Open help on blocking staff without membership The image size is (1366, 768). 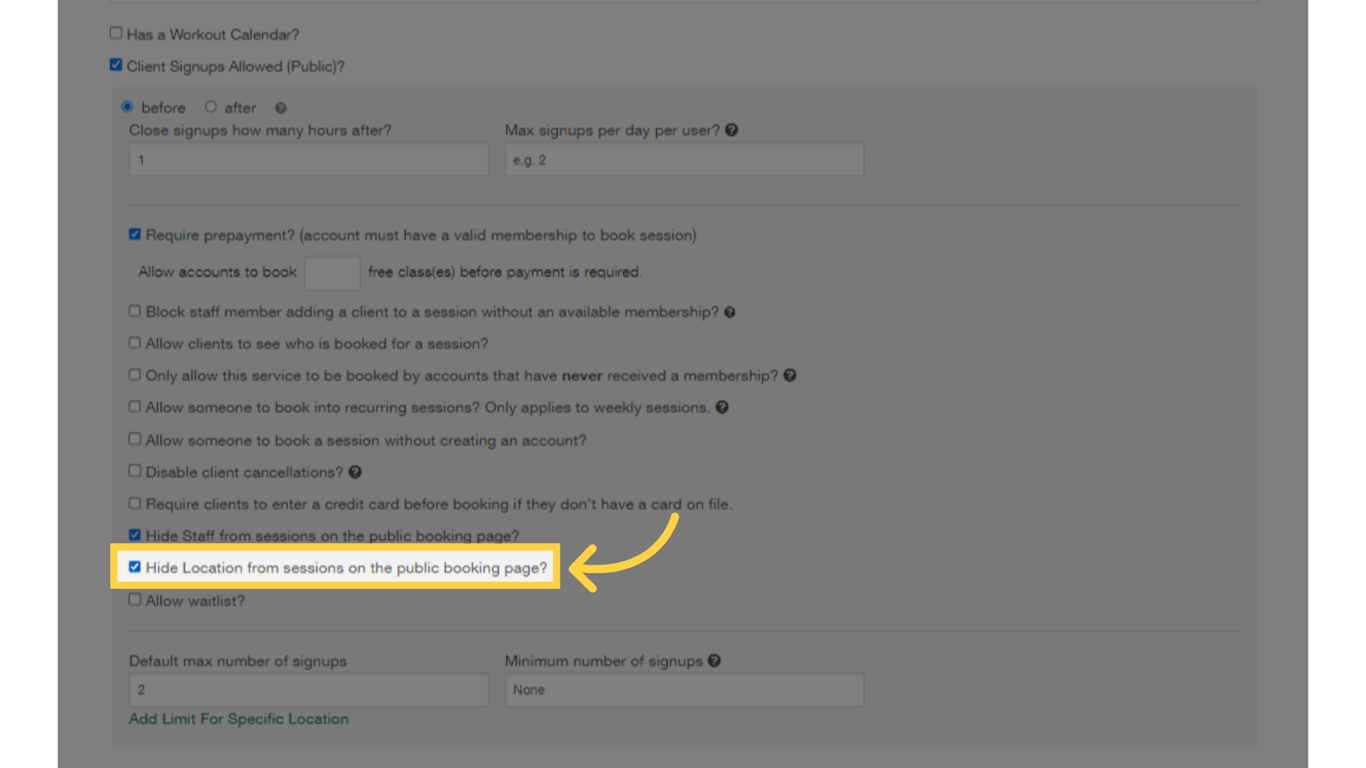(729, 311)
